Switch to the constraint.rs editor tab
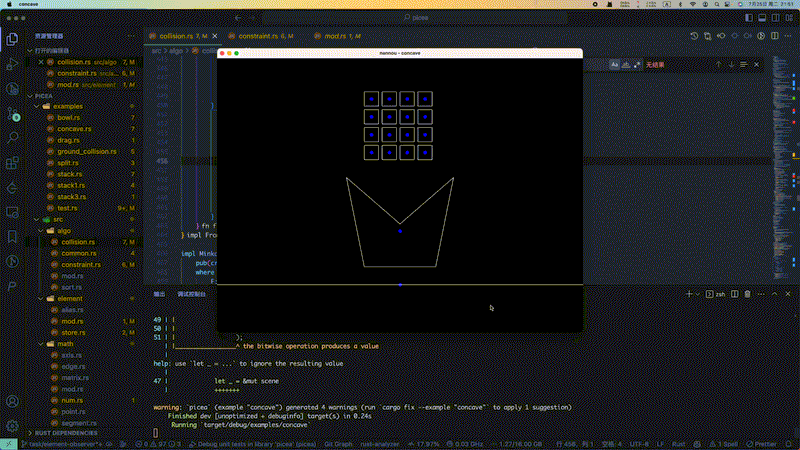Screen dimensions: 800x450 (260, 36)
